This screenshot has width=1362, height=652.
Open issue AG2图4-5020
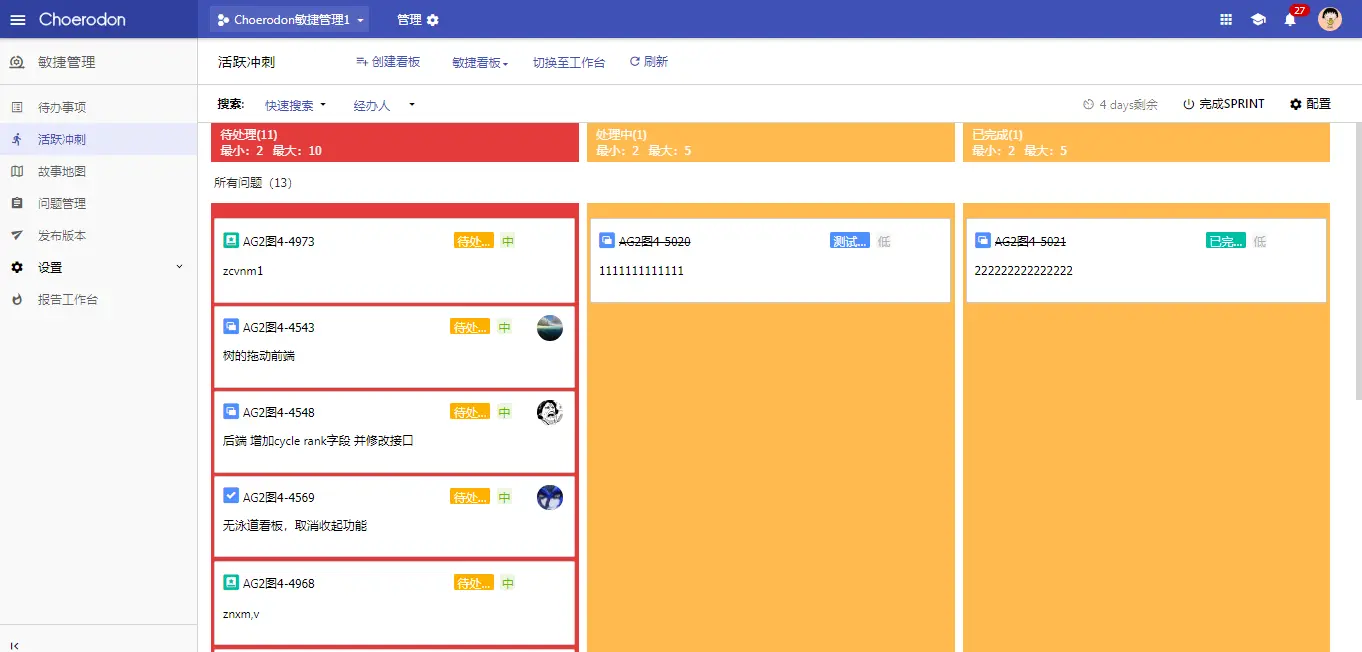(x=655, y=241)
